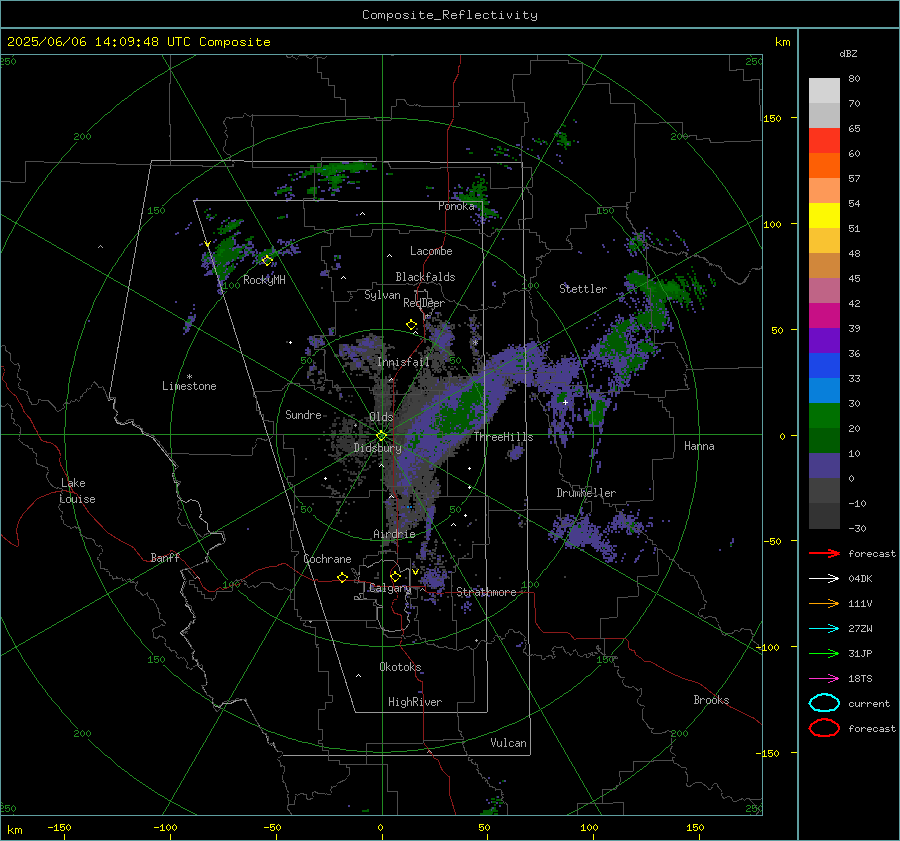Click the 51 dBZ yellow color swatch
Screen dimensions: 900x841
824,216
